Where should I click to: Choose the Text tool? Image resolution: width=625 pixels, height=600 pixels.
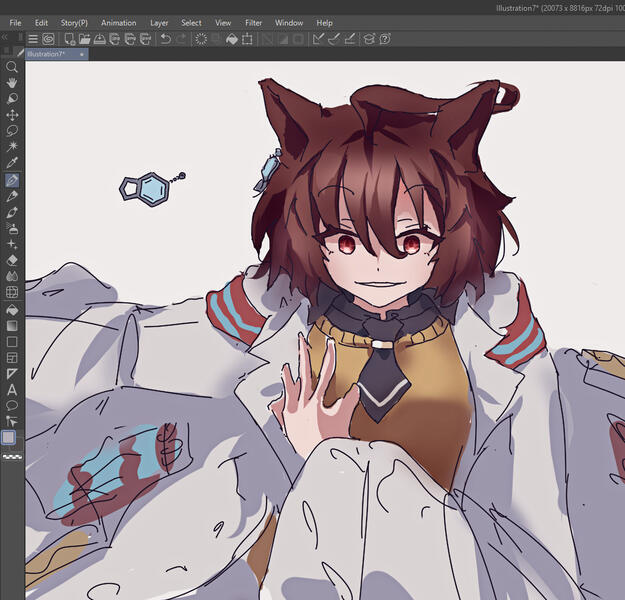point(12,389)
